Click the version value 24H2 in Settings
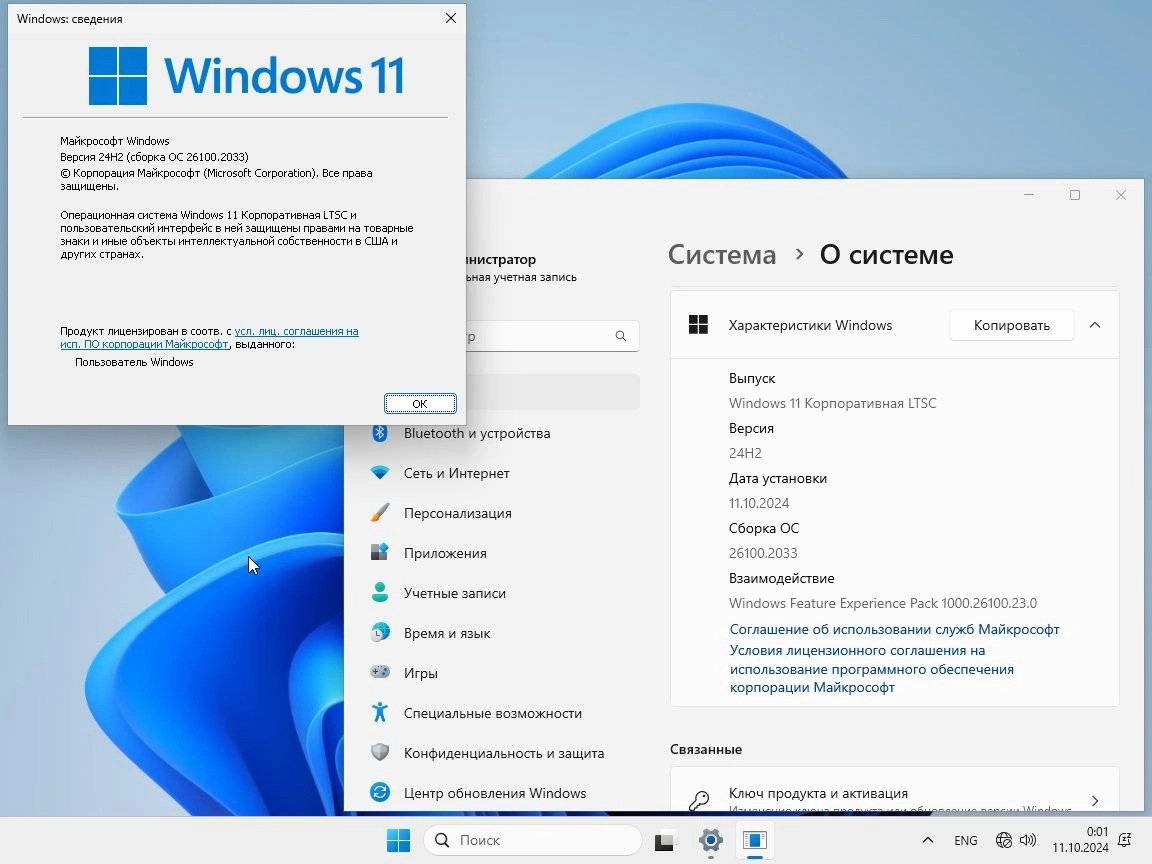The height and width of the screenshot is (864, 1152). click(x=745, y=453)
